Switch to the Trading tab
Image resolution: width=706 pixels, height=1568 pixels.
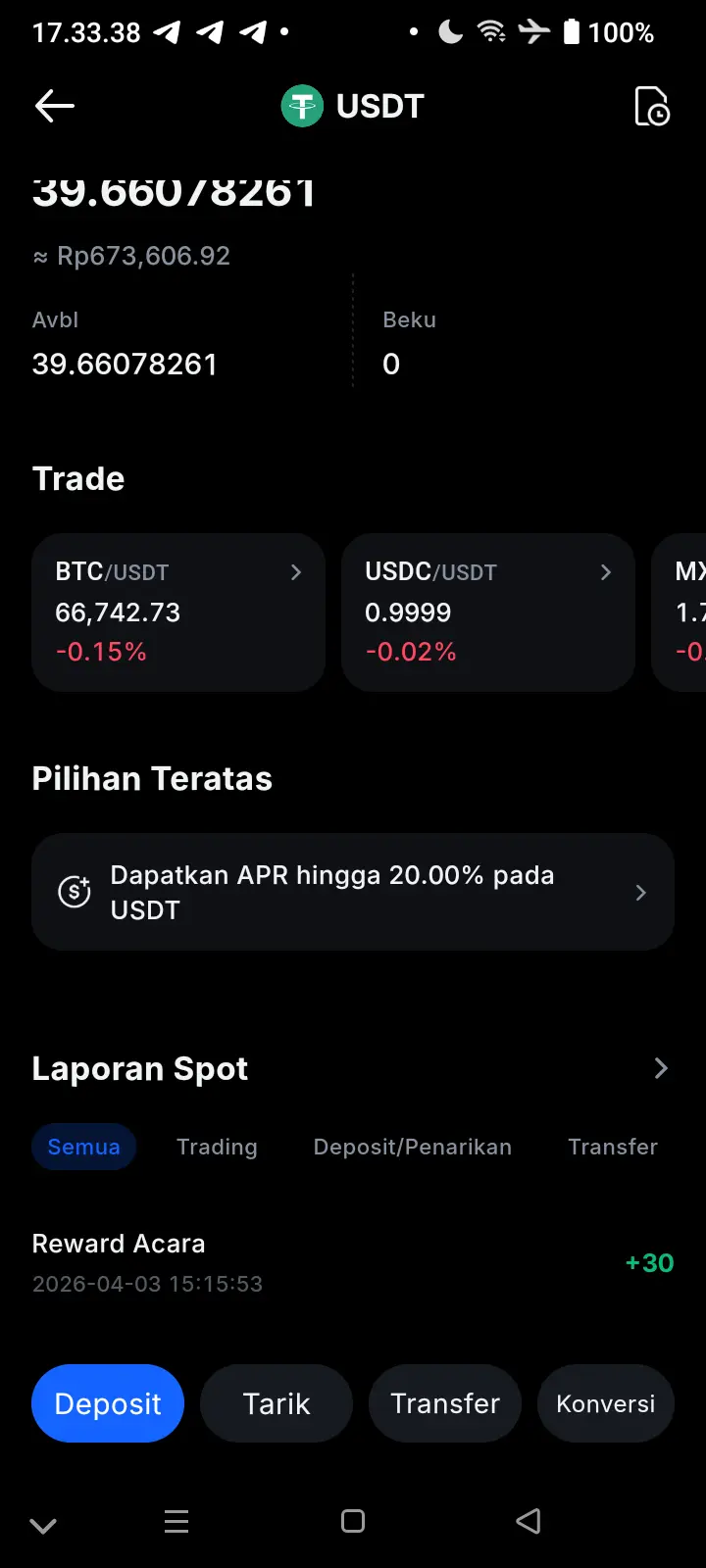coord(217,1147)
